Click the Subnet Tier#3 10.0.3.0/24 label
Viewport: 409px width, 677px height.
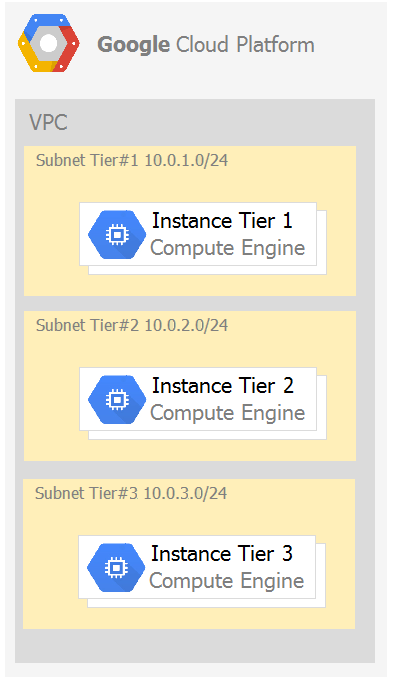click(131, 493)
